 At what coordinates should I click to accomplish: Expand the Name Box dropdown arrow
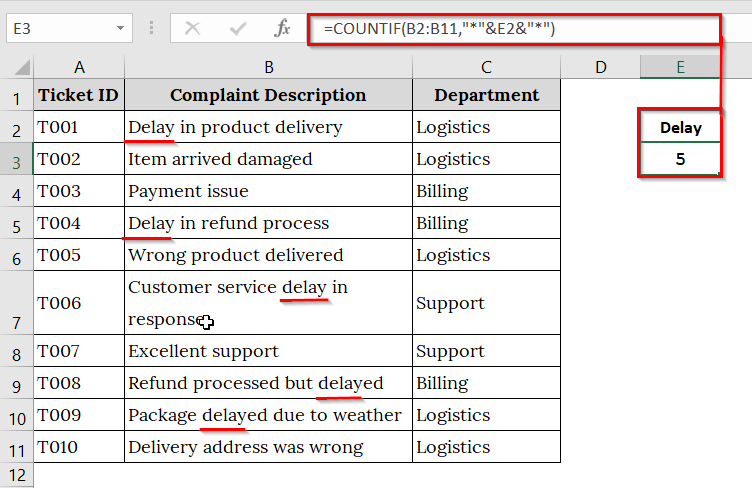tap(120, 28)
